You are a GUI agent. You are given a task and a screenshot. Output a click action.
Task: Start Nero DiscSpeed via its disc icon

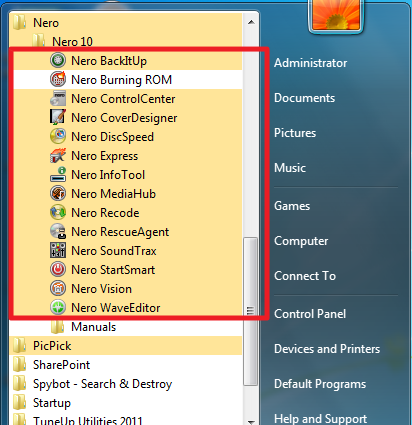click(58, 137)
